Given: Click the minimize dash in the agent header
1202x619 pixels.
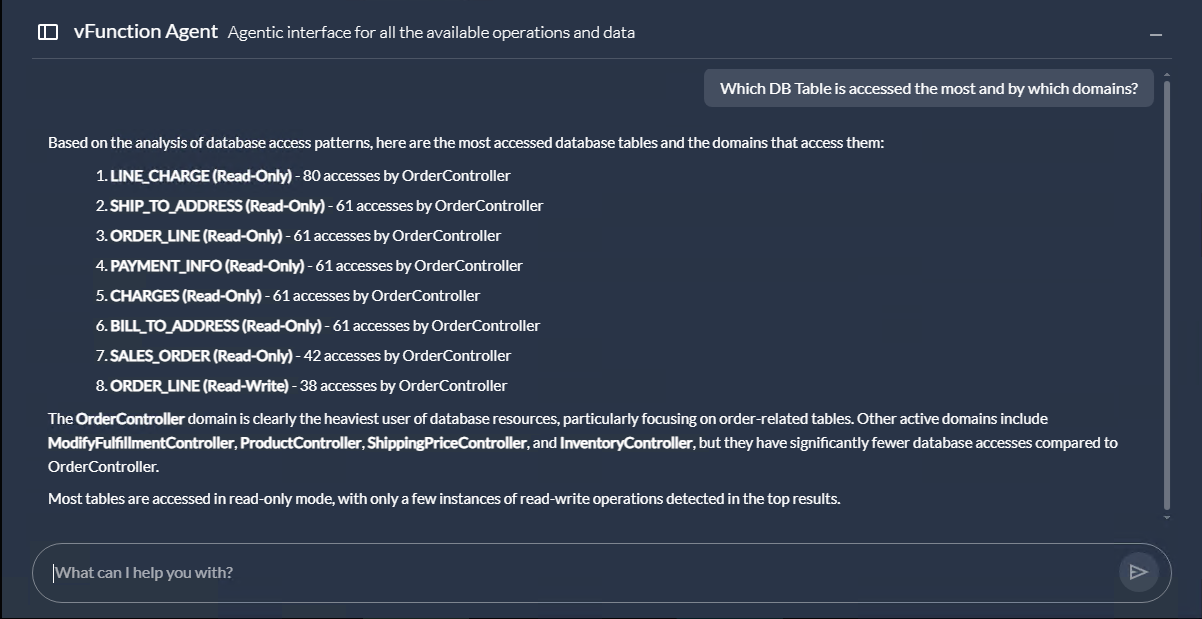Looking at the screenshot, I should coord(1156,35).
